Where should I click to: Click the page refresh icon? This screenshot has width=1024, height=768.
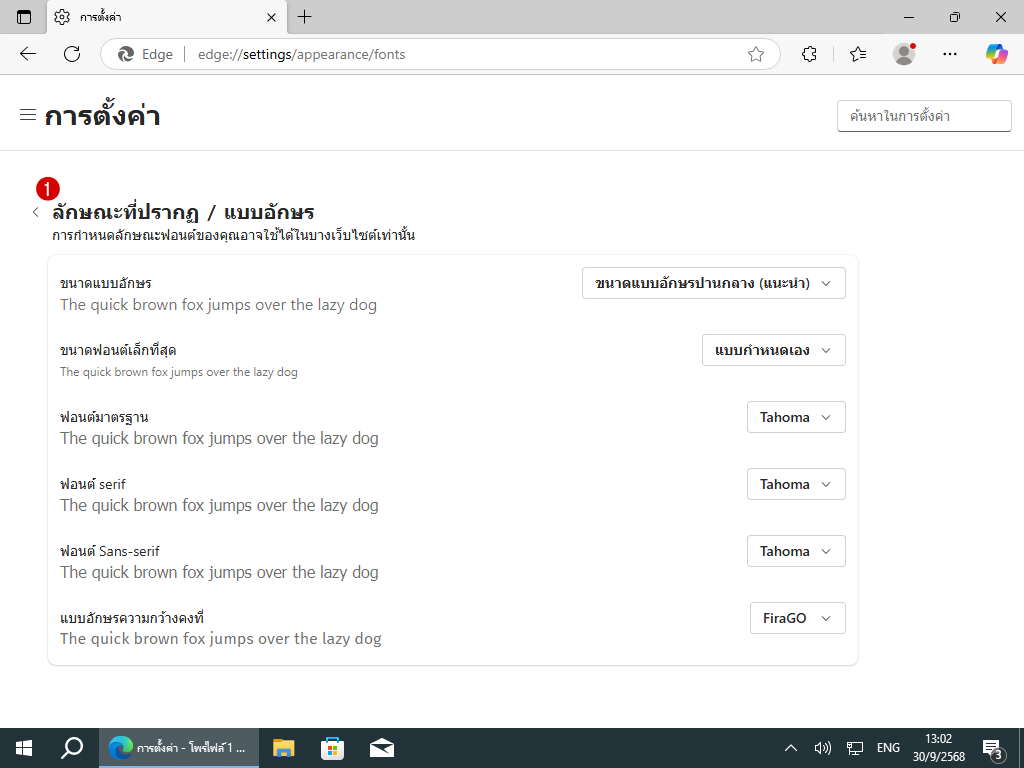pos(72,54)
